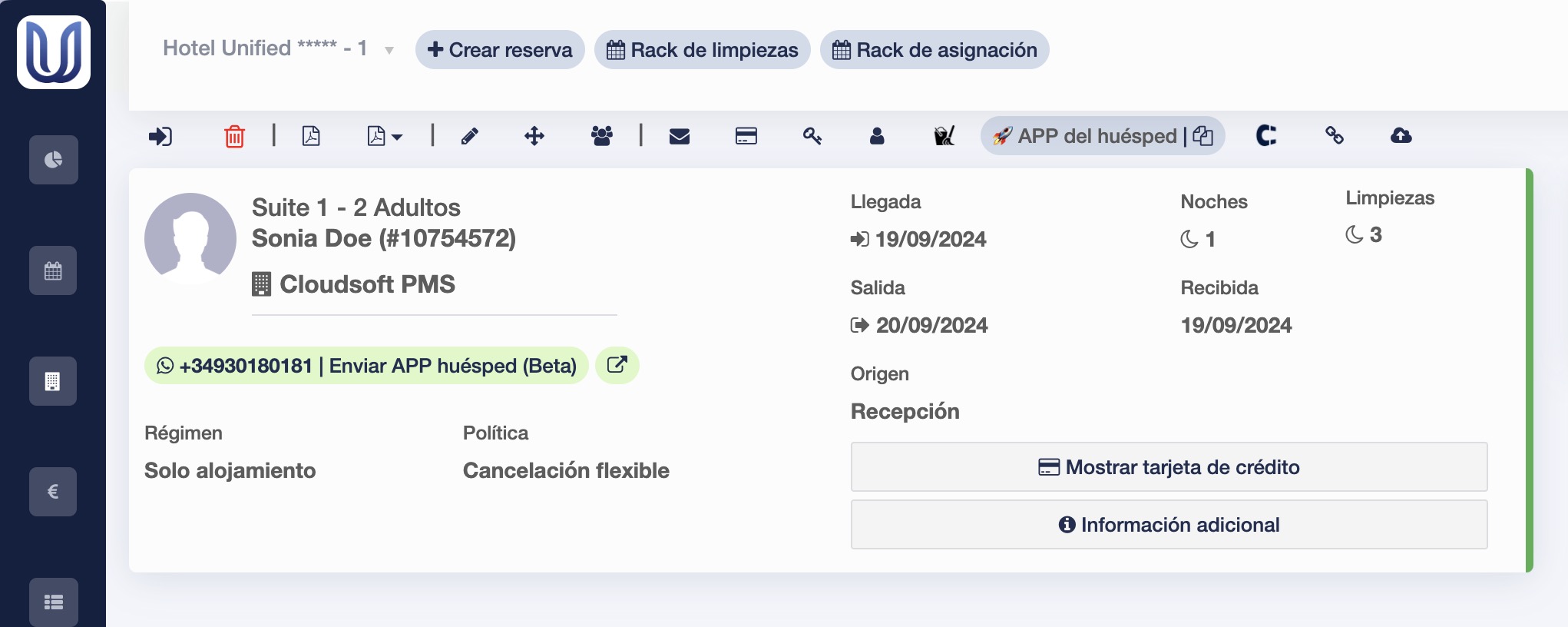Screen dimensions: 1568x627
Task: Click the key toolbar icon
Action: click(x=812, y=136)
